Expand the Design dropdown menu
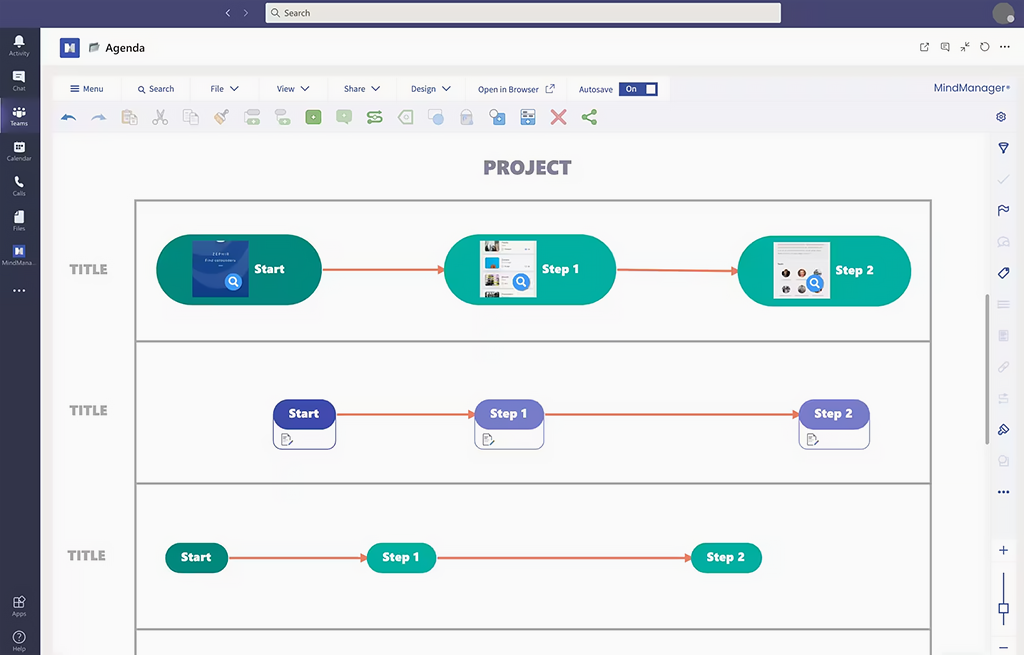The image size is (1024, 655). click(430, 89)
